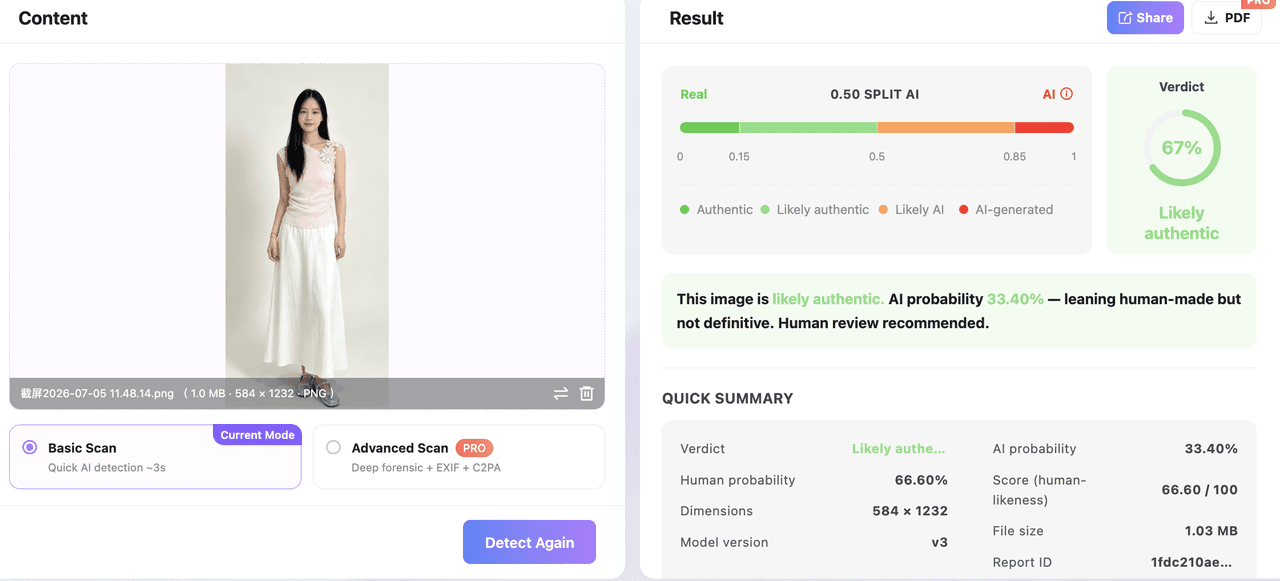Click the Share button

pyautogui.click(x=1145, y=18)
